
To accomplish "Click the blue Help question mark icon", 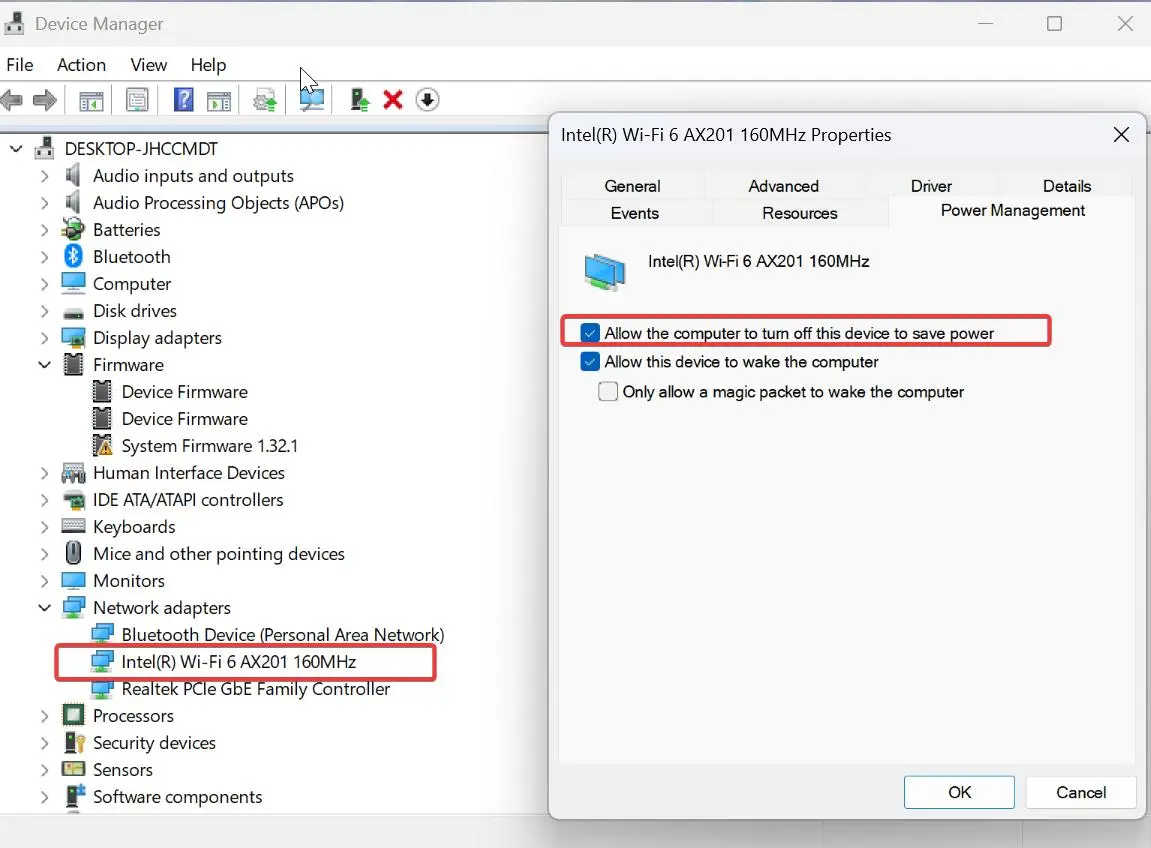I will click(x=184, y=100).
